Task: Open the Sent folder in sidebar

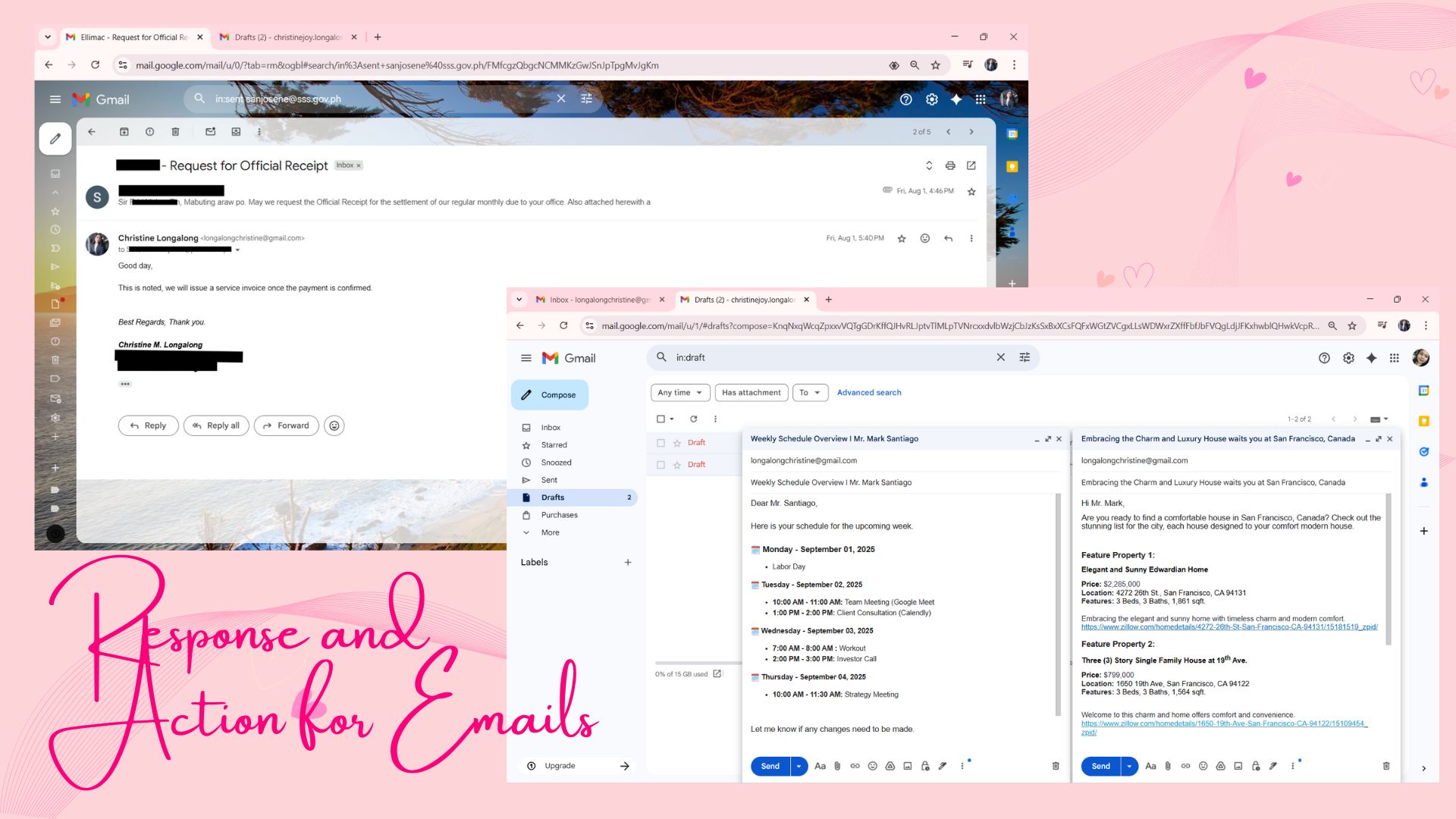Action: coord(549,480)
